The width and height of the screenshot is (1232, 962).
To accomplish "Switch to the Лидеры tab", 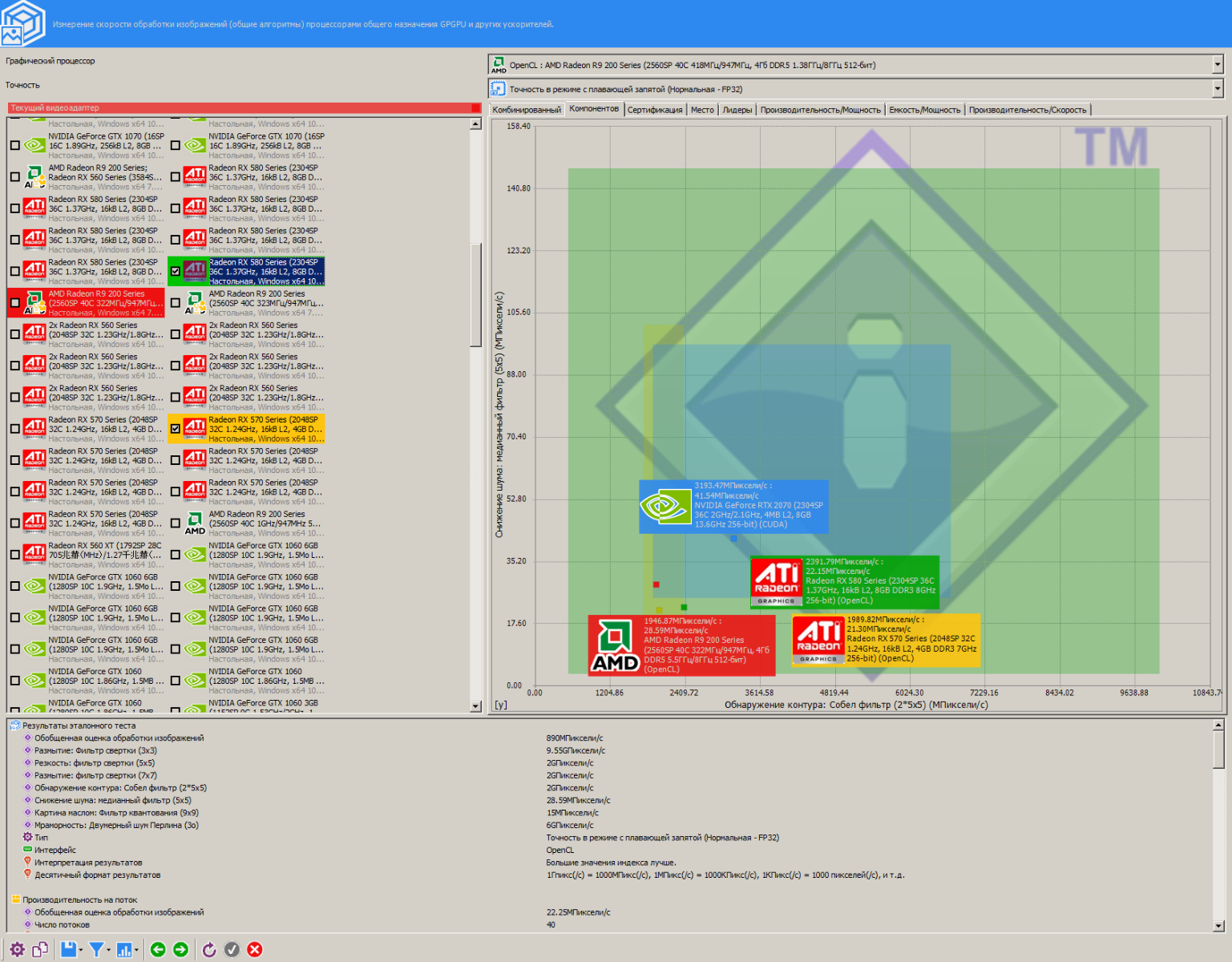I will click(737, 110).
